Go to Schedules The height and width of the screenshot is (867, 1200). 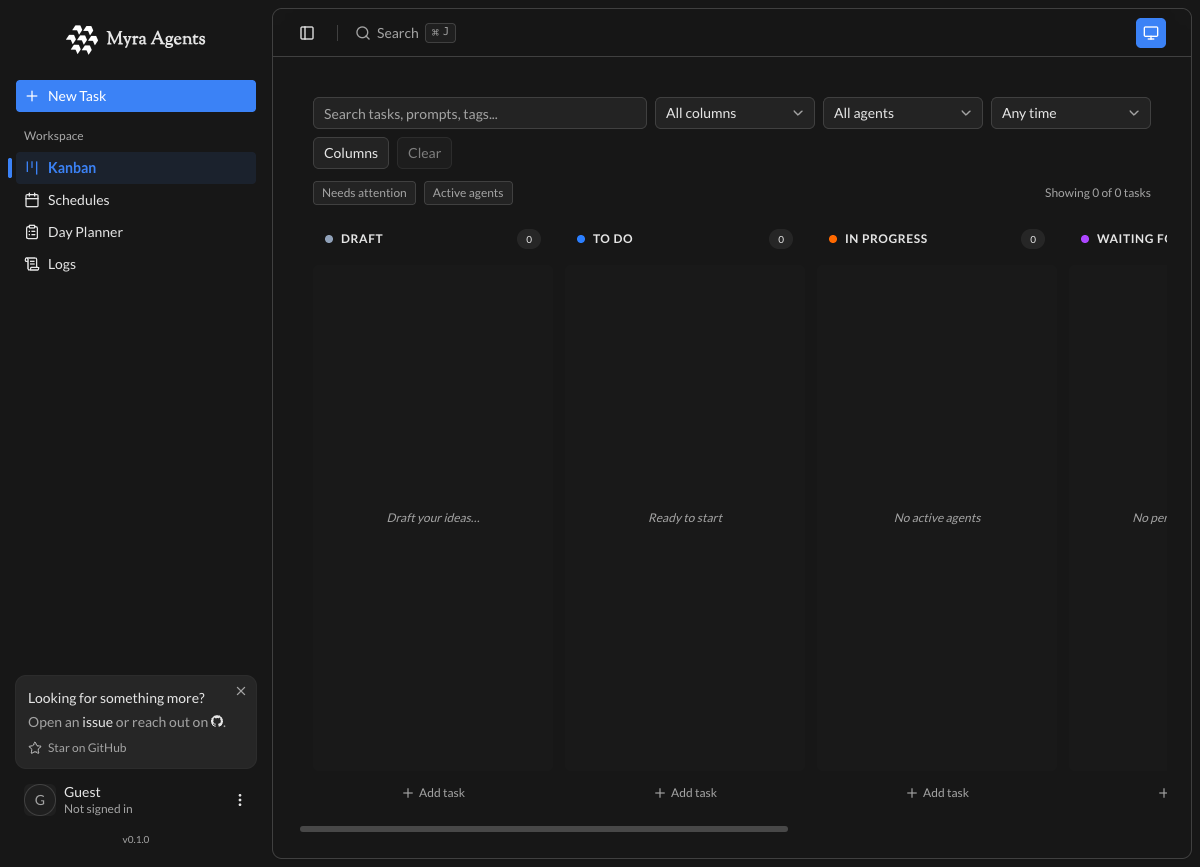tap(136, 200)
